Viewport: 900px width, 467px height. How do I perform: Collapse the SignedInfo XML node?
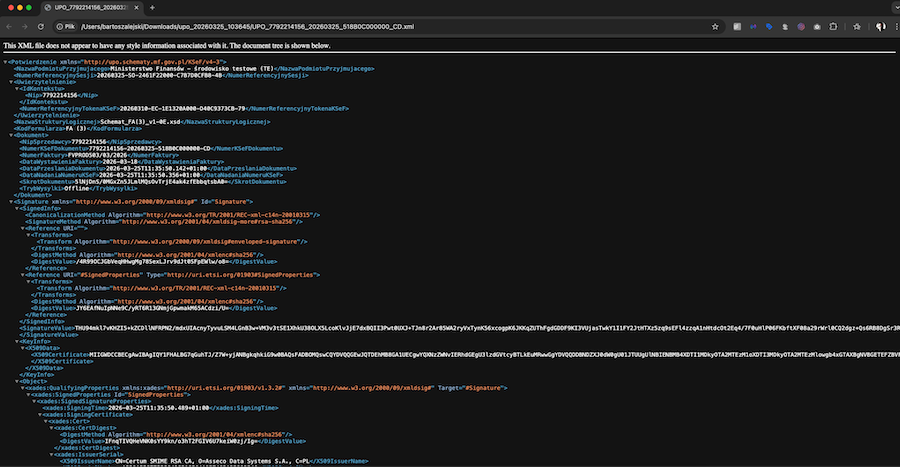18,208
